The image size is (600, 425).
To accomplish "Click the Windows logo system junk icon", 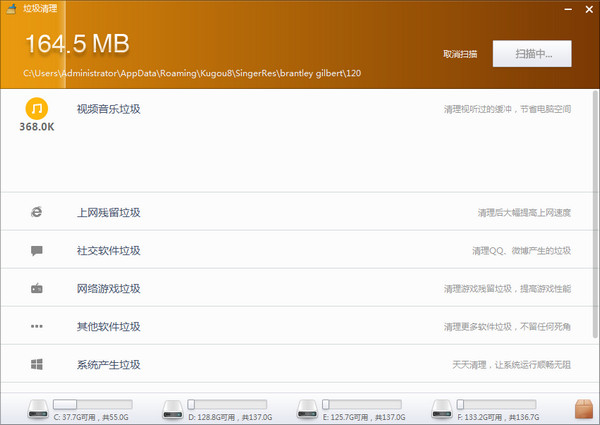I will (37, 364).
